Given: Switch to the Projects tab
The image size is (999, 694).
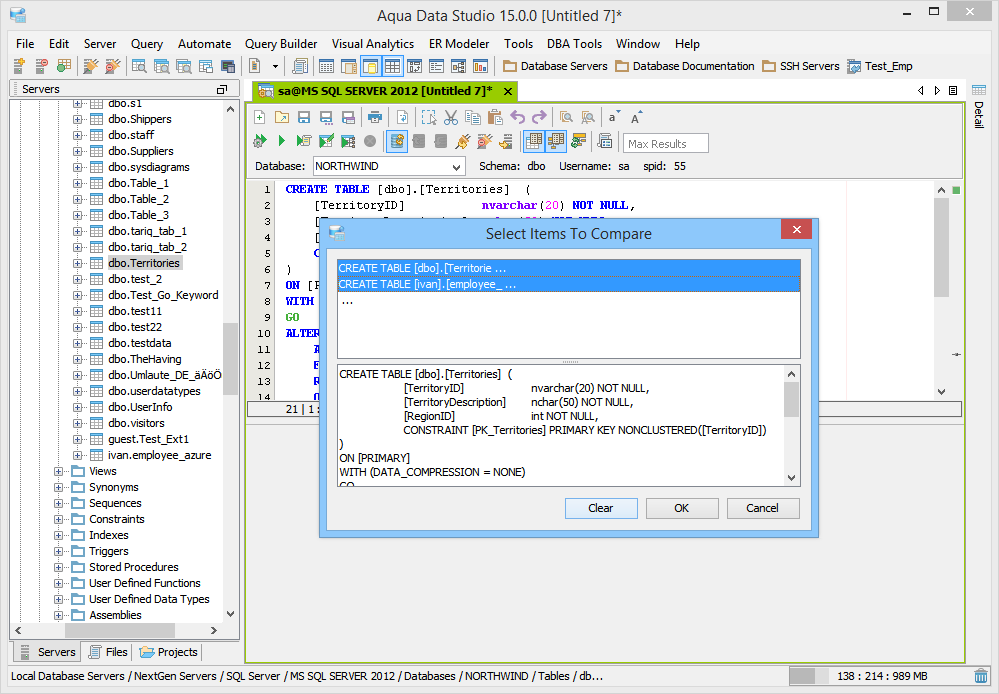Looking at the screenshot, I should click(169, 652).
